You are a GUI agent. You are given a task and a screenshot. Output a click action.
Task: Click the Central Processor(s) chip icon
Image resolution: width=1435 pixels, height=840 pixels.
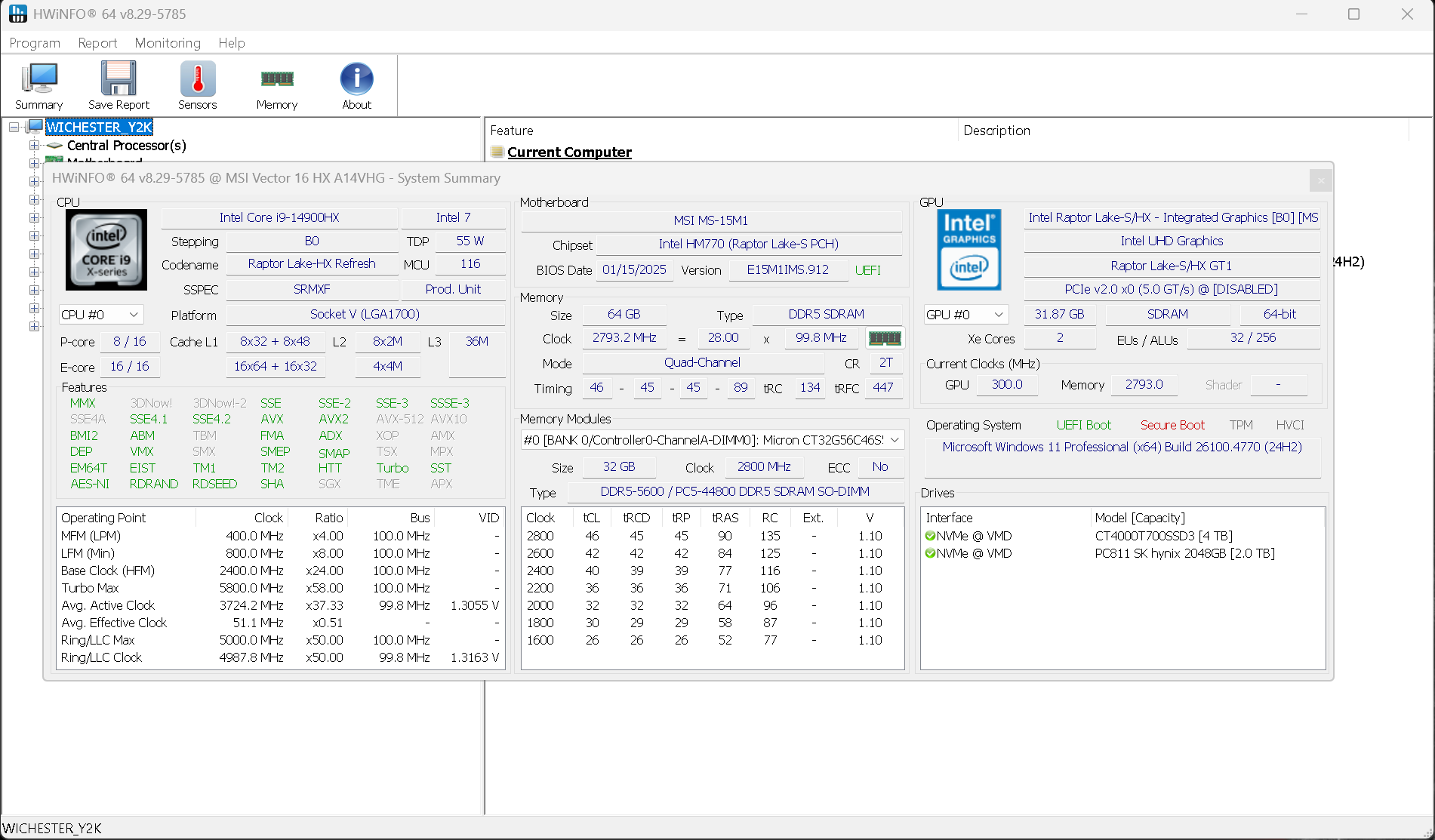(x=54, y=146)
